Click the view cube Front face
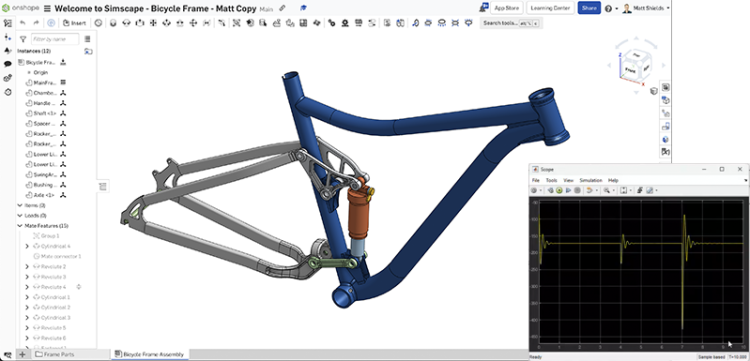 [630, 70]
